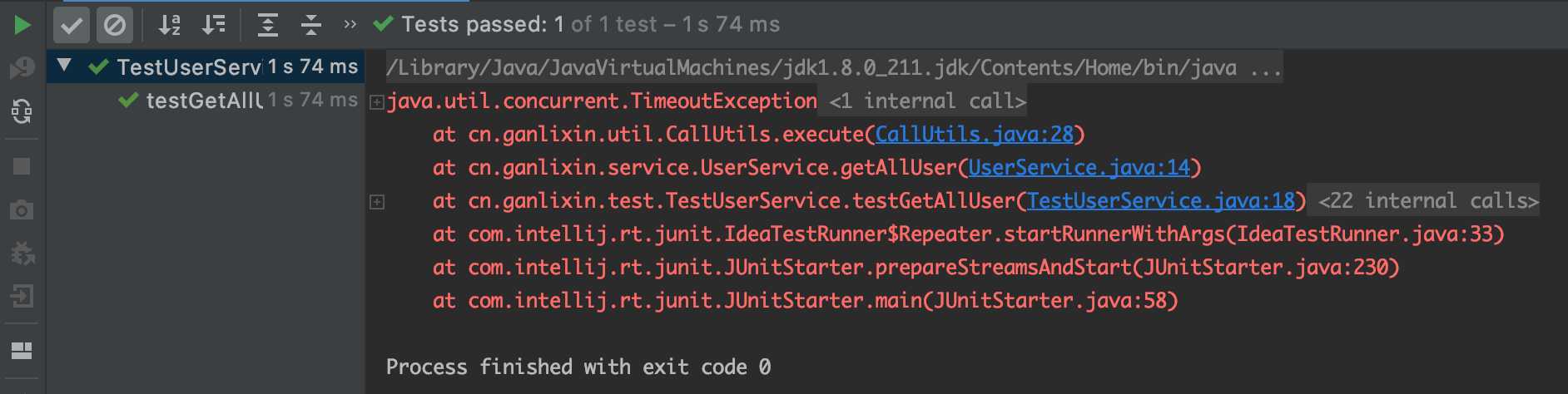Viewport: 1568px width, 394px height.
Task: Select the testGetAllU test item
Action: [x=205, y=101]
